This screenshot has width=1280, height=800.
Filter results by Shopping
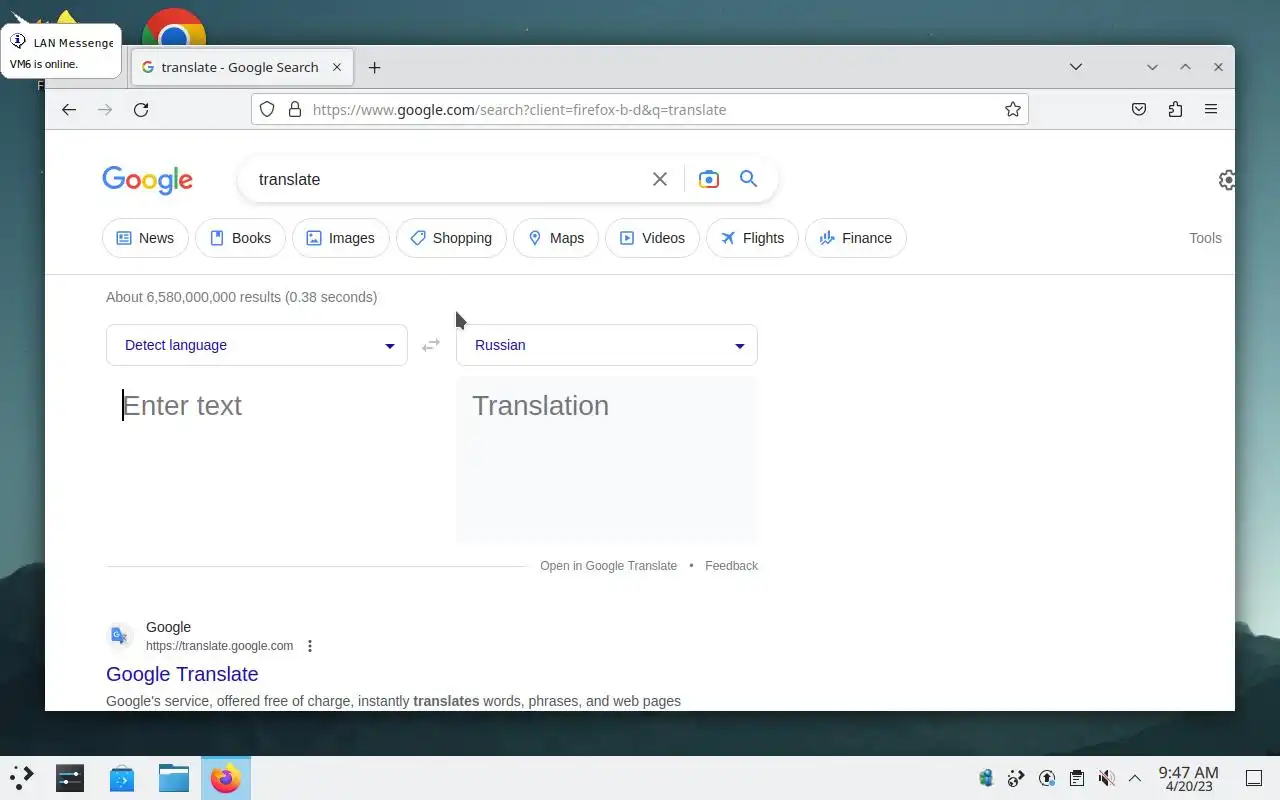[451, 238]
